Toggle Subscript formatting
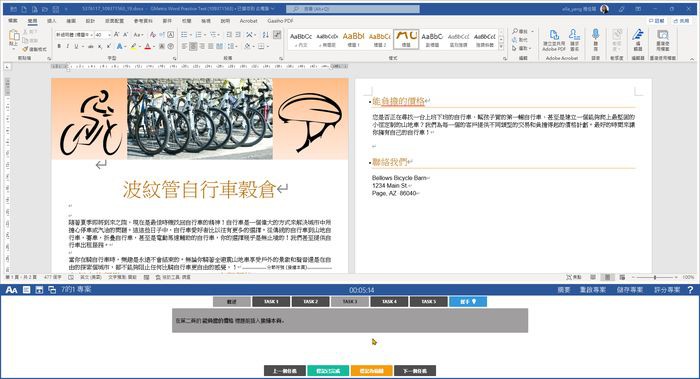The width and height of the screenshot is (700, 379). pyautogui.click(x=100, y=46)
